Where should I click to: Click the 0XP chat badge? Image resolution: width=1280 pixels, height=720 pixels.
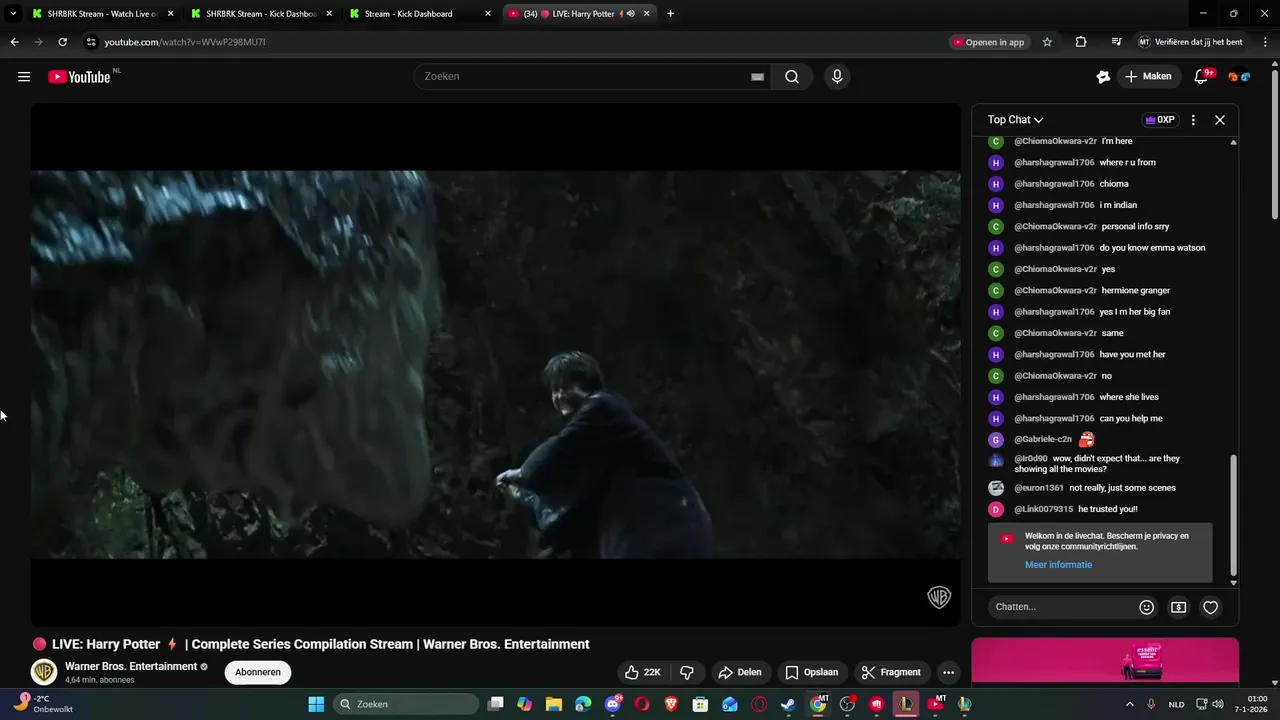coord(1160,120)
